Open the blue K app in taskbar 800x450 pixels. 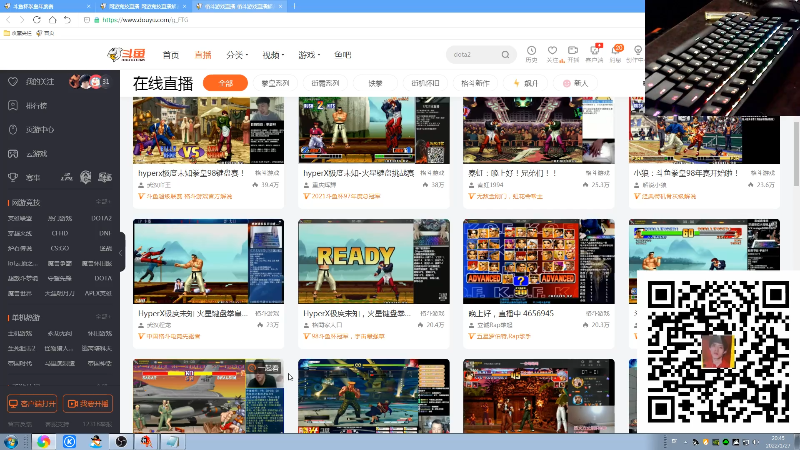point(69,442)
